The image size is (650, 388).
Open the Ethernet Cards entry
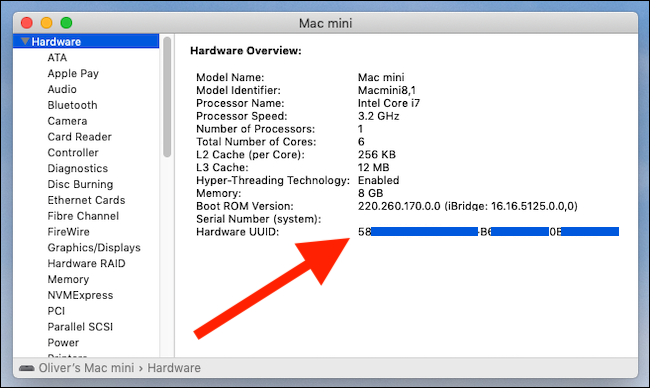[86, 200]
